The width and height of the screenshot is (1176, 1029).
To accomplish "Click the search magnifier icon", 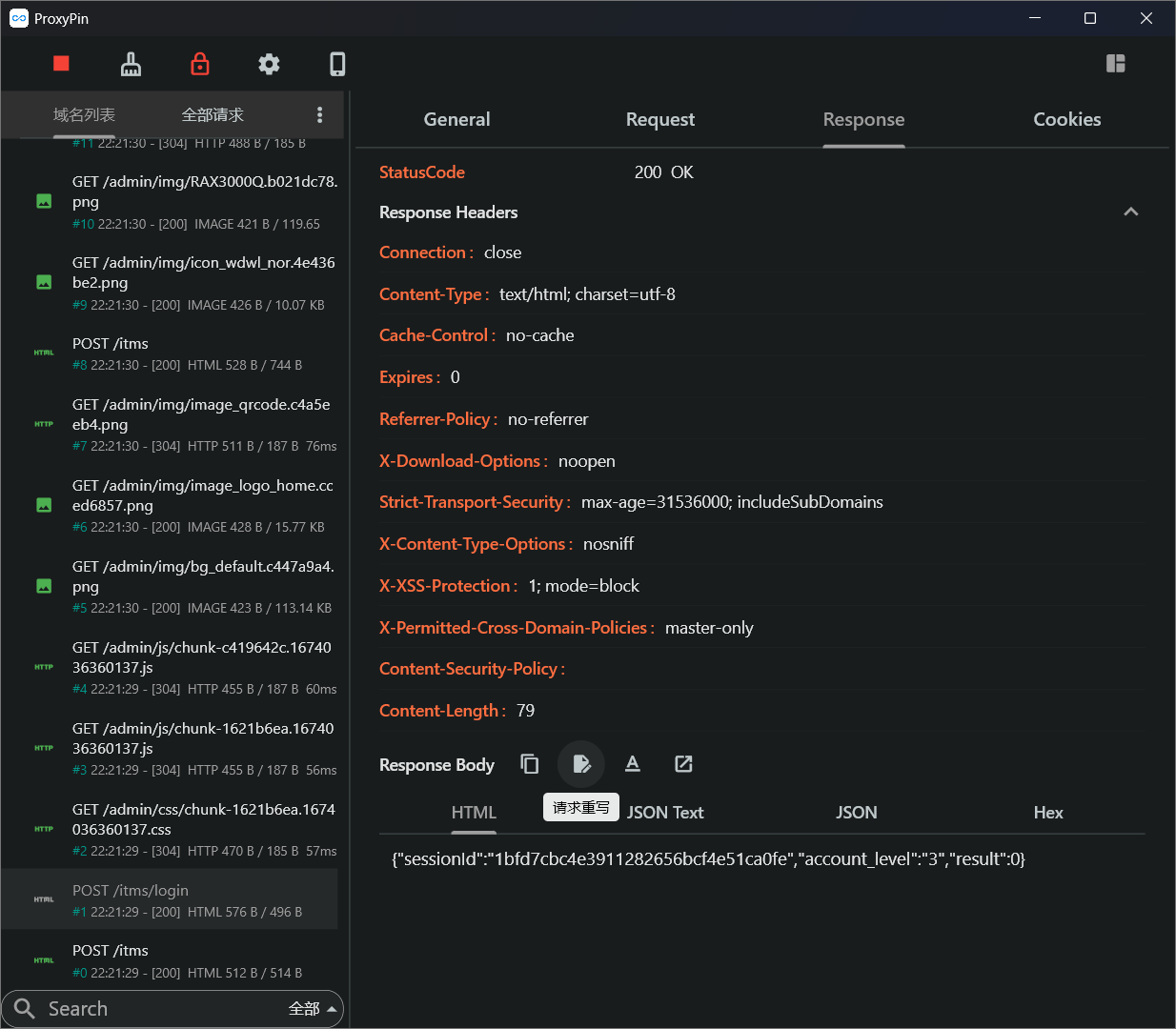I will (x=25, y=1008).
